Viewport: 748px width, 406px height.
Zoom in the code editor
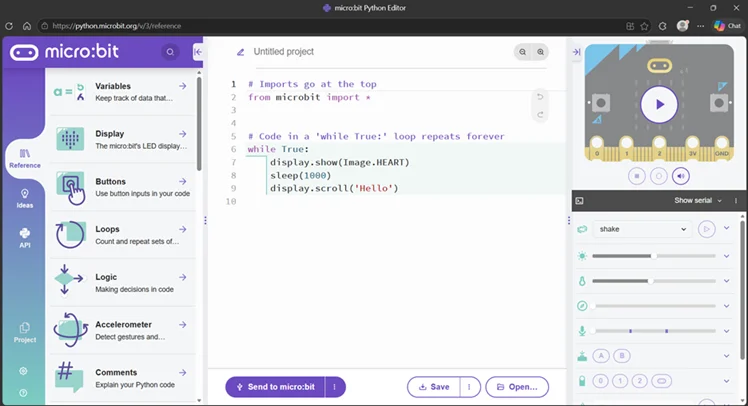(x=540, y=52)
